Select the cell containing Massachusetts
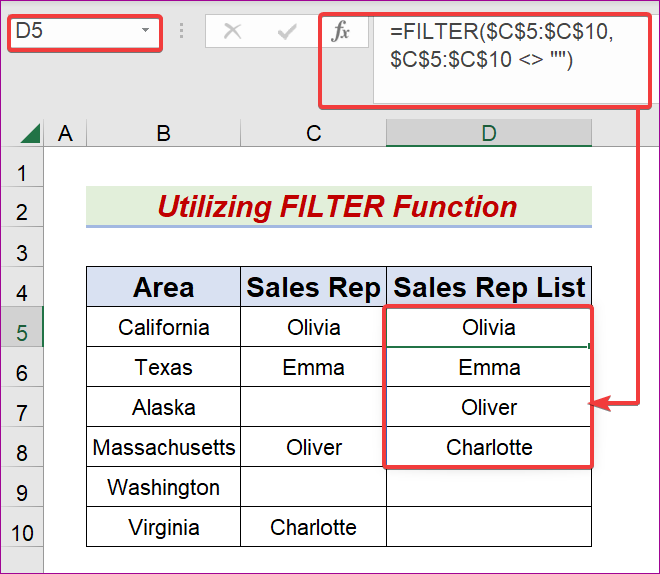660x574 pixels. point(163,447)
